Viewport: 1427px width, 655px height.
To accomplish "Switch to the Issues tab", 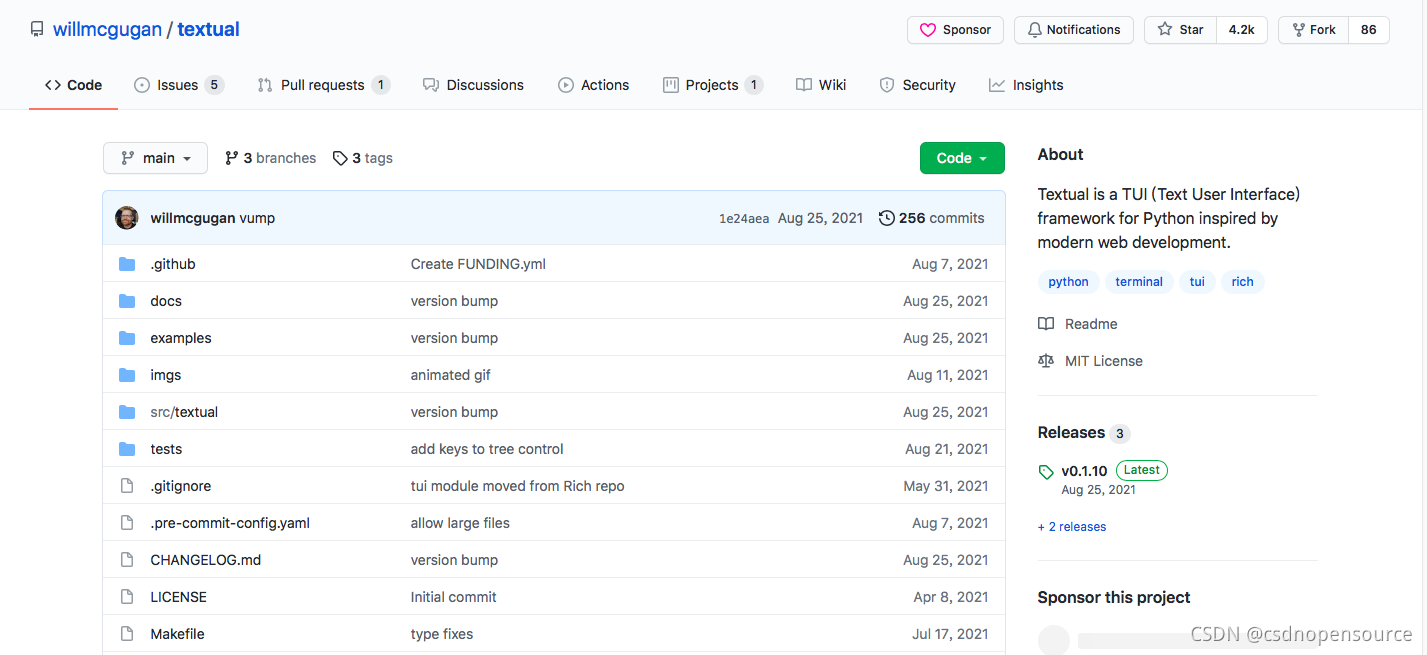I will 179,85.
